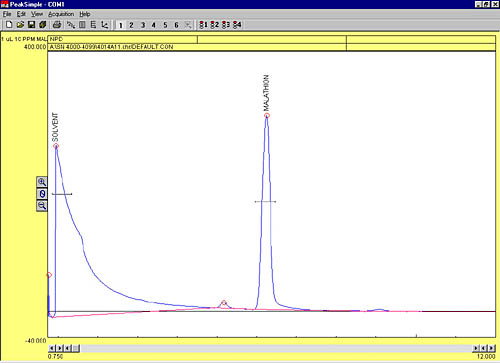The width and height of the screenshot is (500, 363).
Task: Open a file with folder icon
Action: tap(20, 24)
